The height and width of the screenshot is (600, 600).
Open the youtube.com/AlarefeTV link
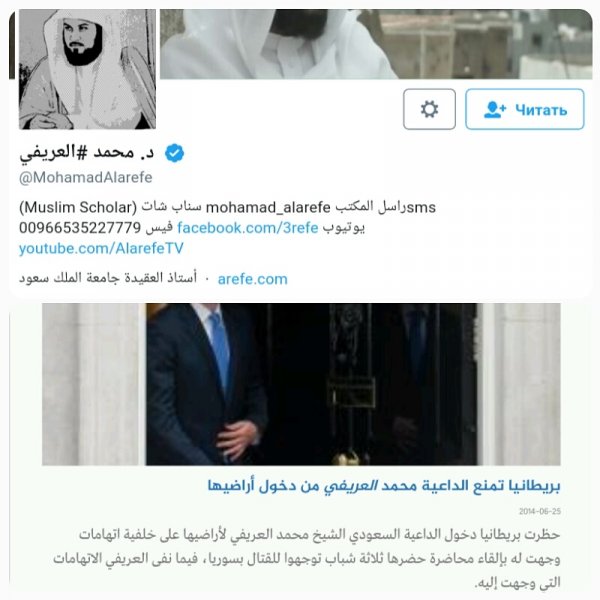(101, 248)
